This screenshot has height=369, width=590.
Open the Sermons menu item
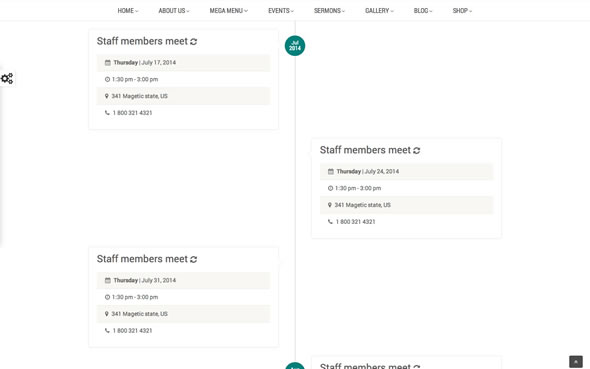(329, 11)
